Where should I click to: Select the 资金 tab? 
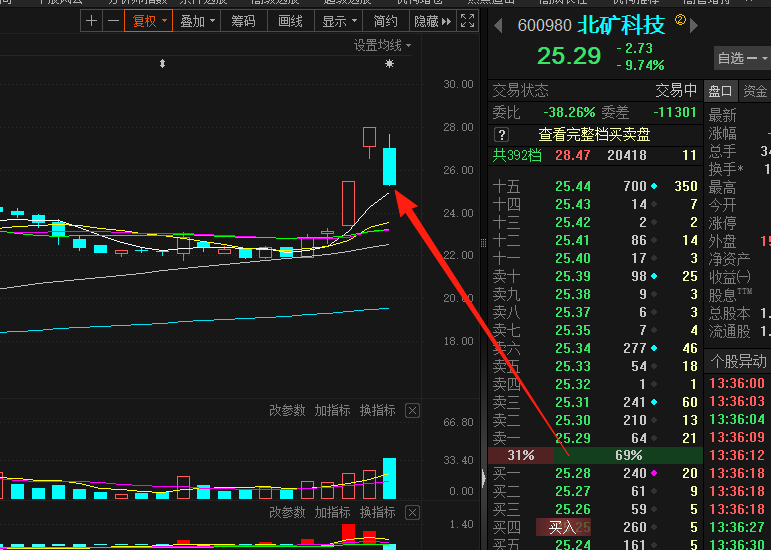pyautogui.click(x=755, y=91)
